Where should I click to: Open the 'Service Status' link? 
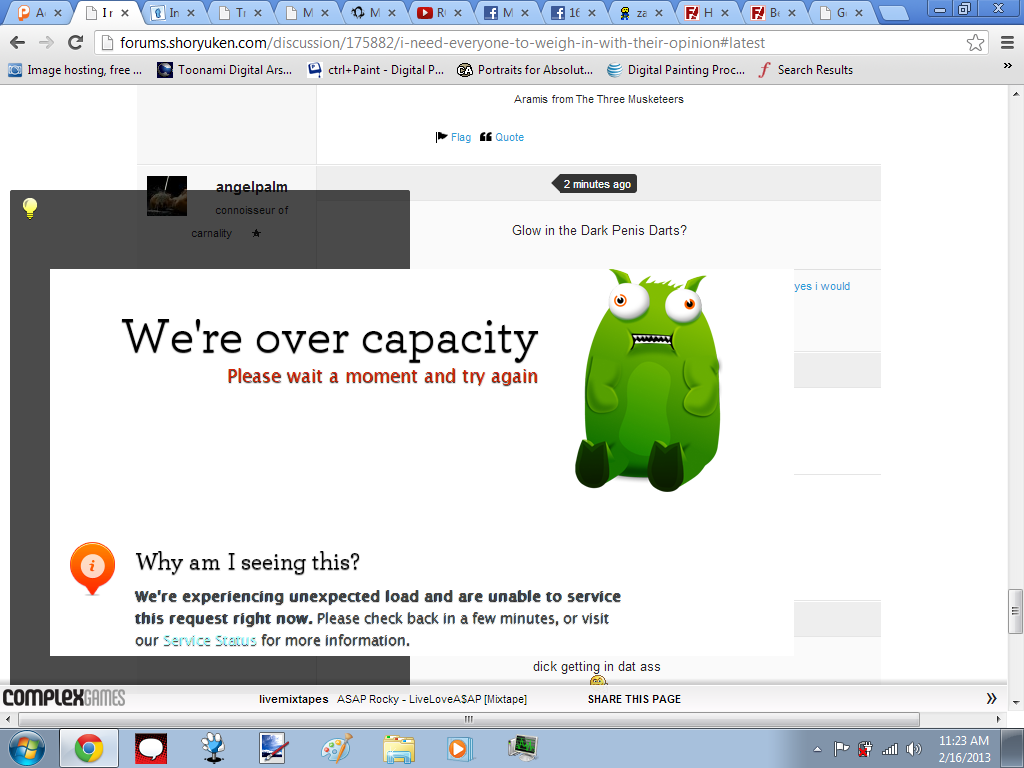pos(210,641)
